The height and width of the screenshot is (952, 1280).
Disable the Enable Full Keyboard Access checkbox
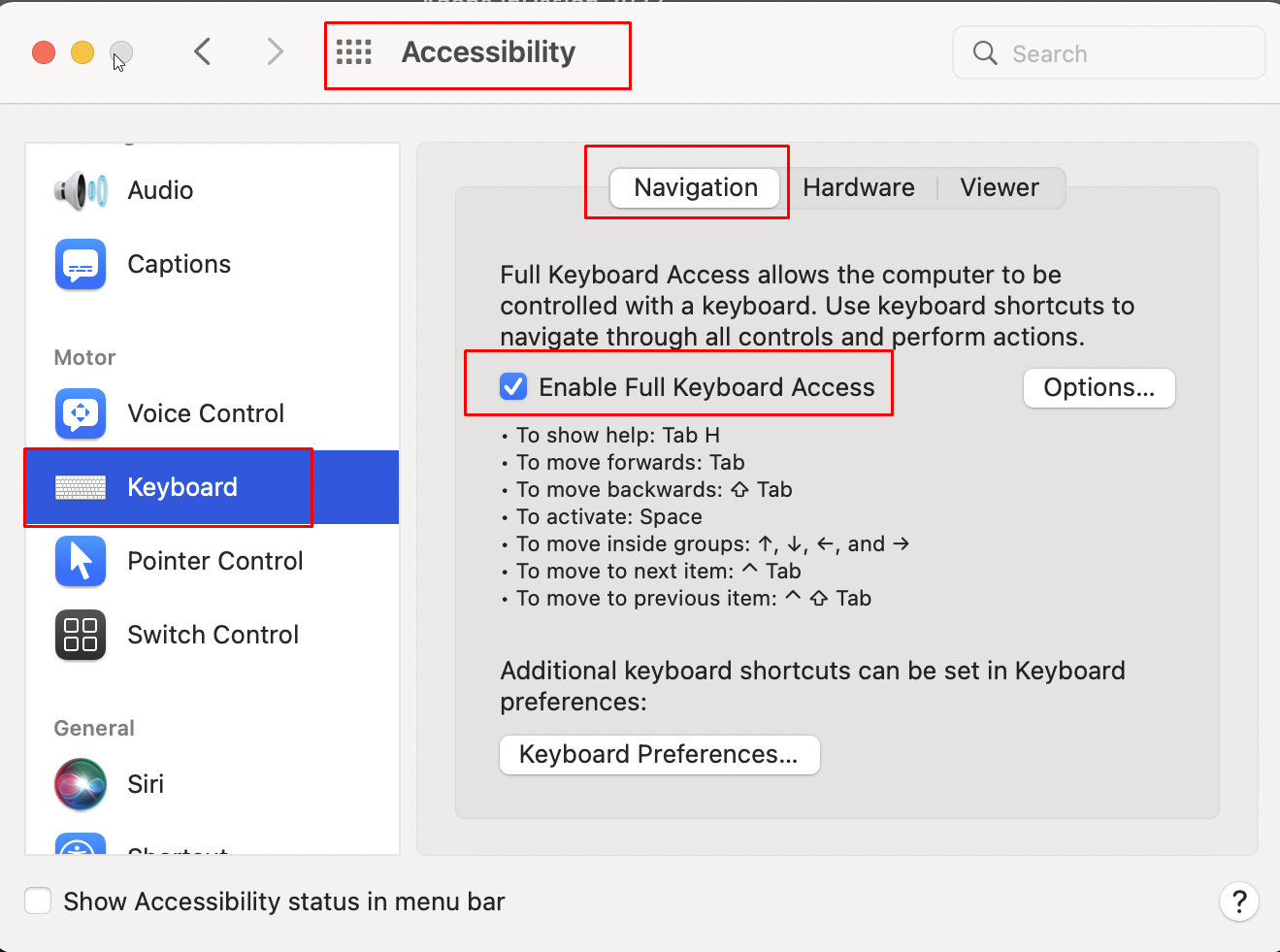pyautogui.click(x=513, y=387)
